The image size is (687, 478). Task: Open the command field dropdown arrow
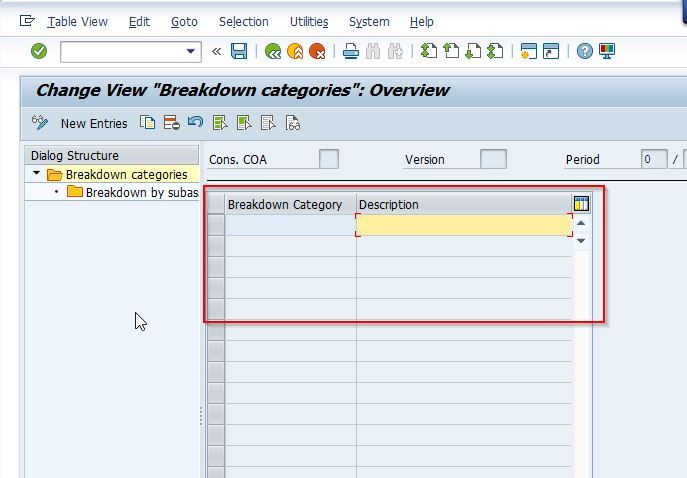tap(191, 51)
